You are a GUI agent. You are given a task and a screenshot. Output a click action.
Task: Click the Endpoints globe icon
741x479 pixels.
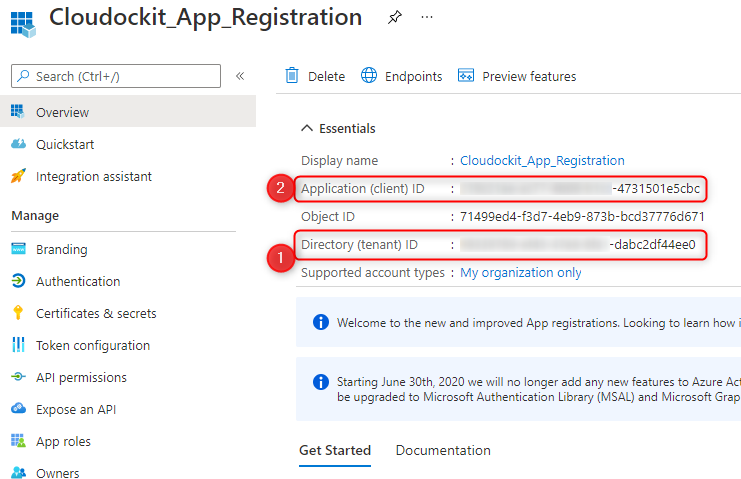pyautogui.click(x=369, y=75)
